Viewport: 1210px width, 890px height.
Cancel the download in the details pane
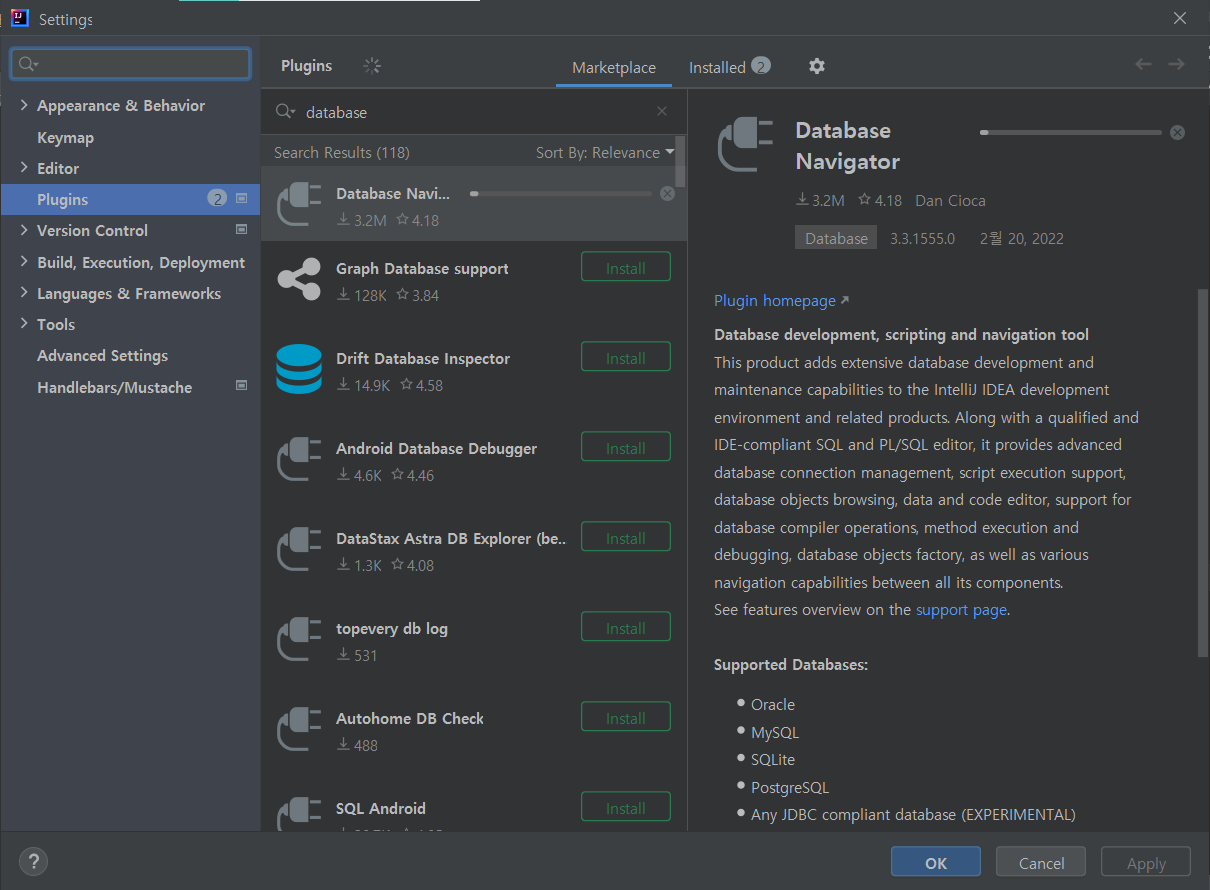point(1177,132)
